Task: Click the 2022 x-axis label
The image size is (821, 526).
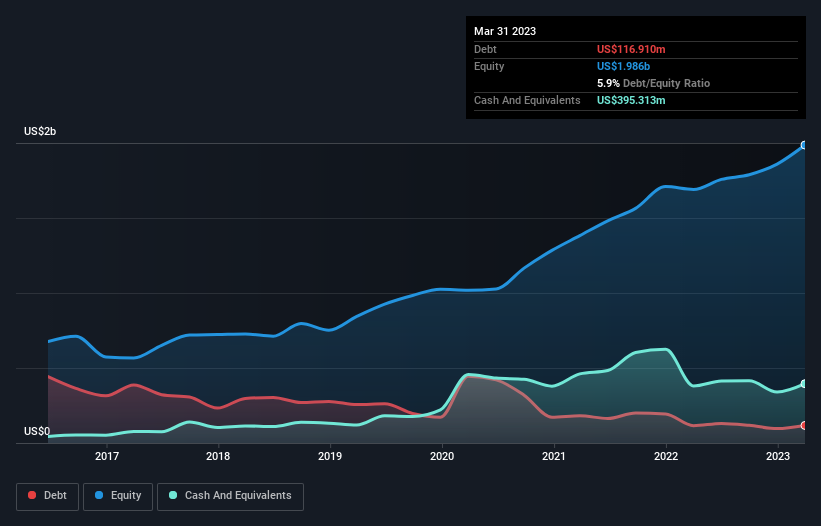Action: pyautogui.click(x=666, y=456)
